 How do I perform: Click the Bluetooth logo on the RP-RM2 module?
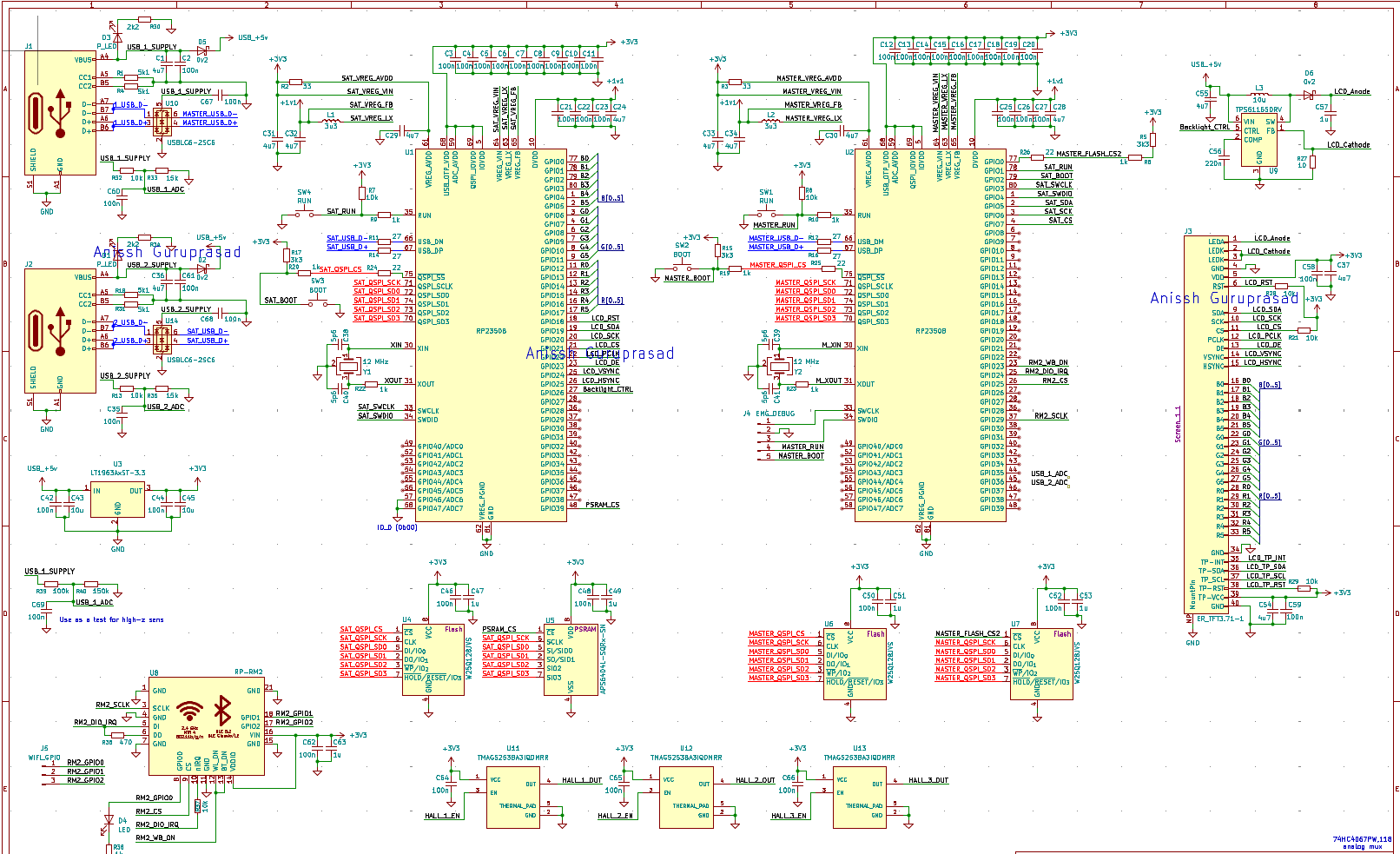pyautogui.click(x=222, y=710)
